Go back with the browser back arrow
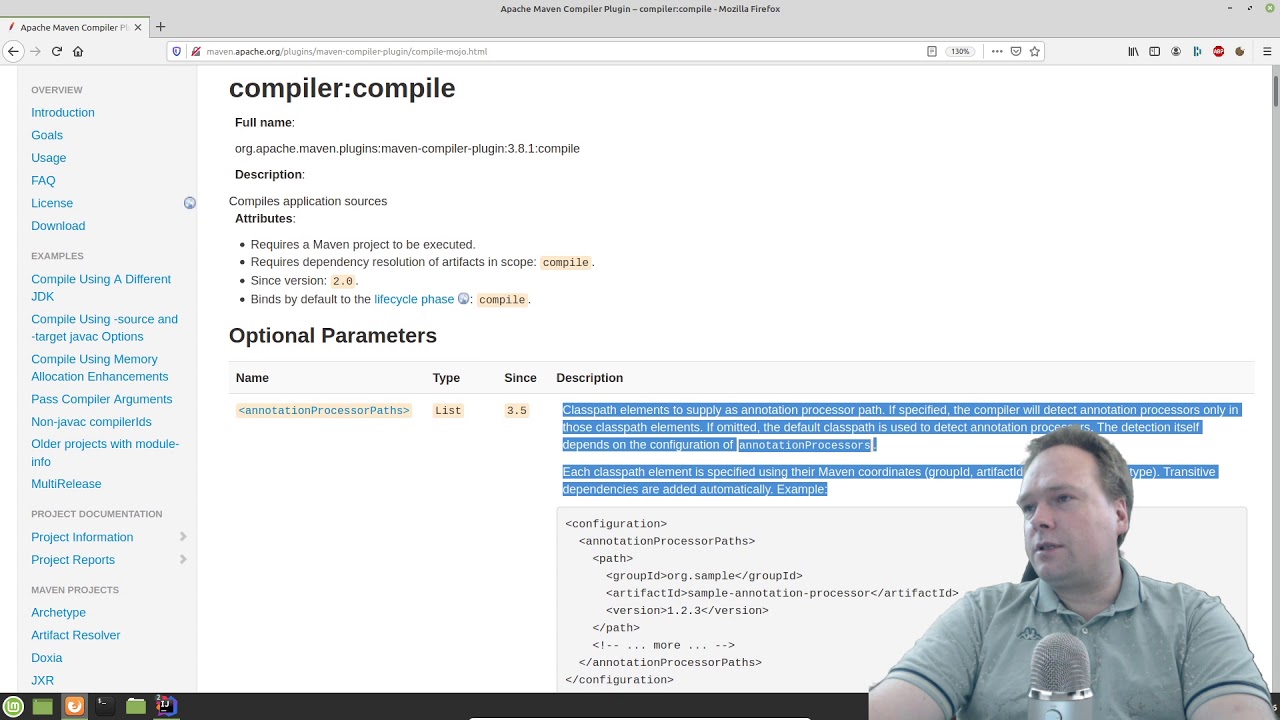The width and height of the screenshot is (1280, 720). click(13, 51)
